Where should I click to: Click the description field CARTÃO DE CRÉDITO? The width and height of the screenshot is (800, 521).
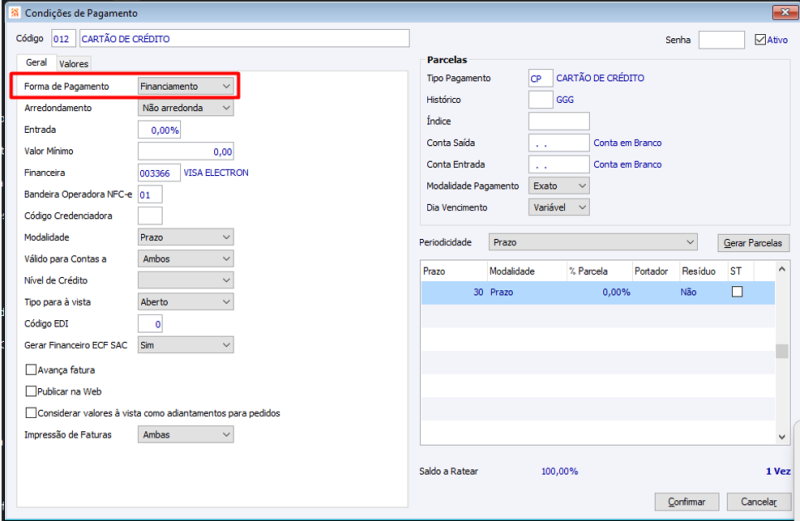point(244,39)
